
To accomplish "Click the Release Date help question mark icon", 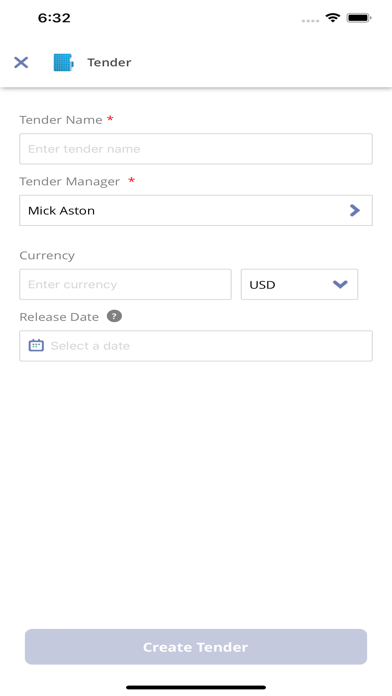I will 114,316.
